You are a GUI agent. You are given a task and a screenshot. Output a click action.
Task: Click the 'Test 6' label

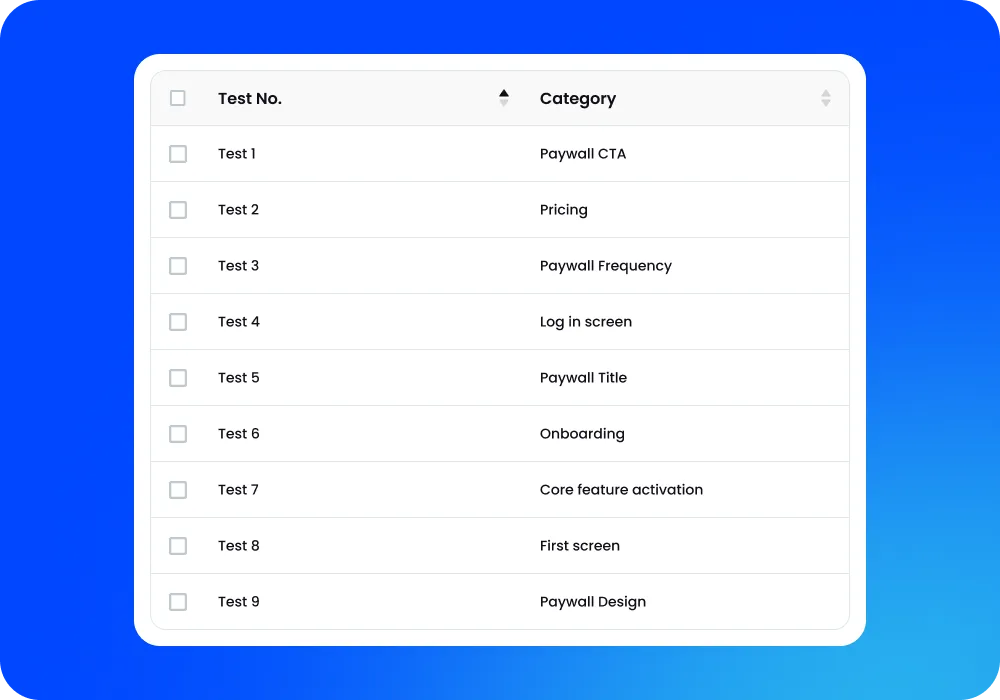pyautogui.click(x=239, y=434)
